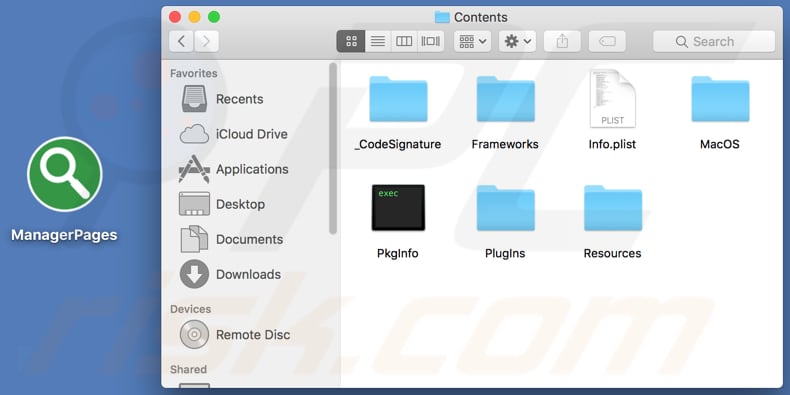Select the PkgInfo exec file icon
790x395 pixels.
pos(398,208)
